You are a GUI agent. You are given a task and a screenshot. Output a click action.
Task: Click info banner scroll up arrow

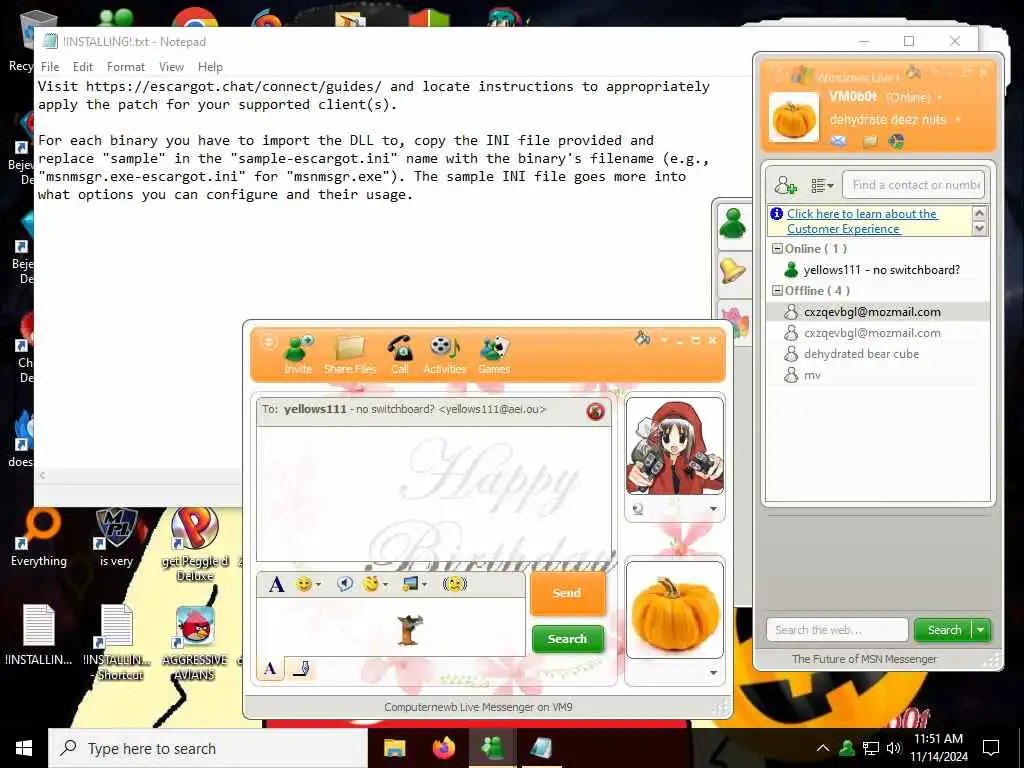coord(979,213)
